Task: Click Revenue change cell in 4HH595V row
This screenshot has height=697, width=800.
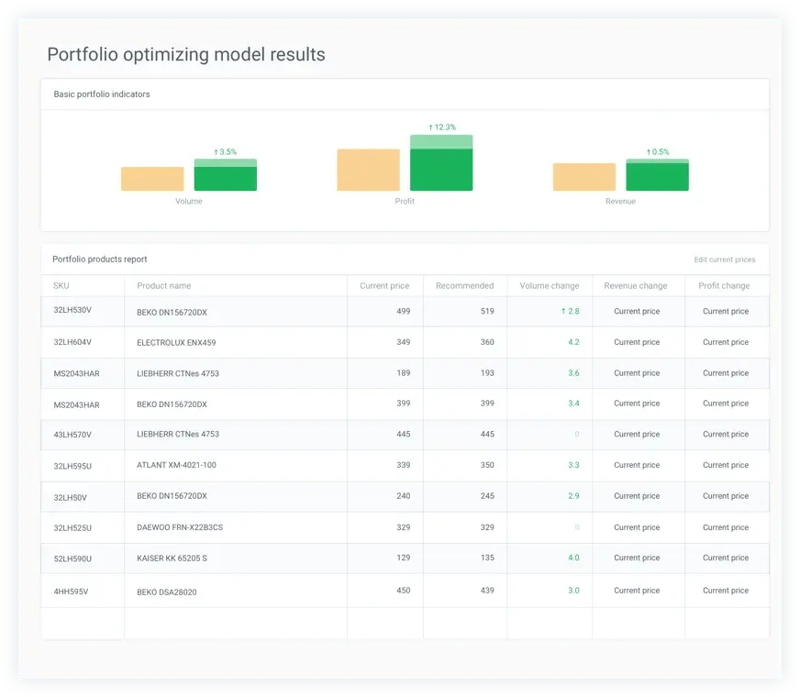Action: 637,591
